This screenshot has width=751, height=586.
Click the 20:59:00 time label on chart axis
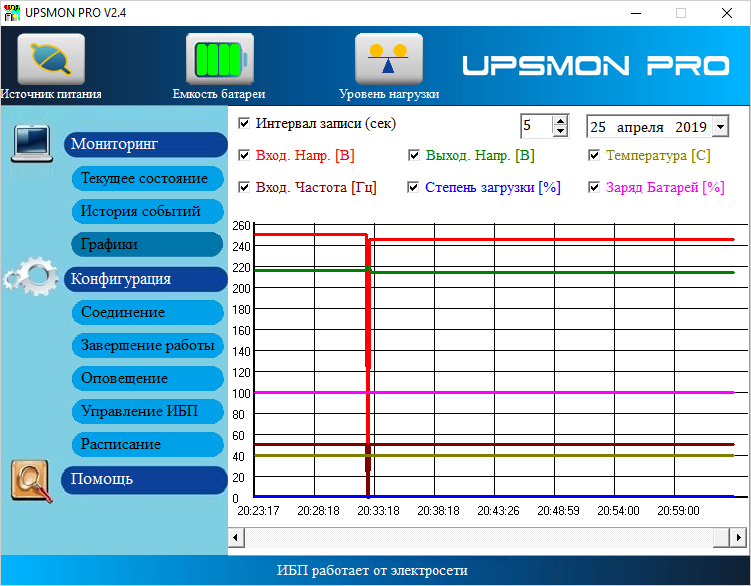point(678,511)
